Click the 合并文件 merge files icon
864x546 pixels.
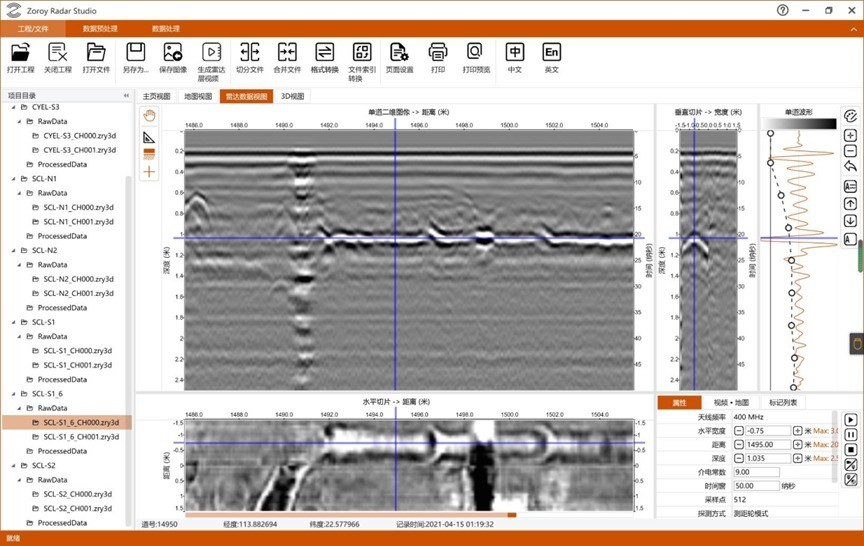tap(287, 52)
